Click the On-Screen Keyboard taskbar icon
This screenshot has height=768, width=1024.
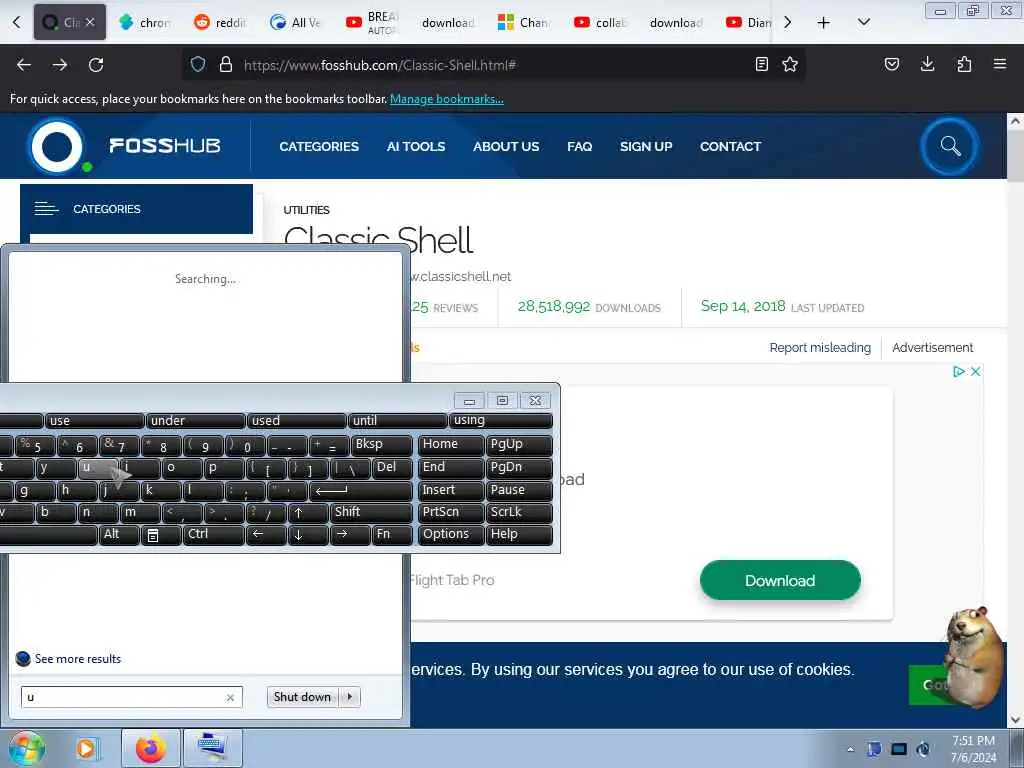click(x=213, y=748)
